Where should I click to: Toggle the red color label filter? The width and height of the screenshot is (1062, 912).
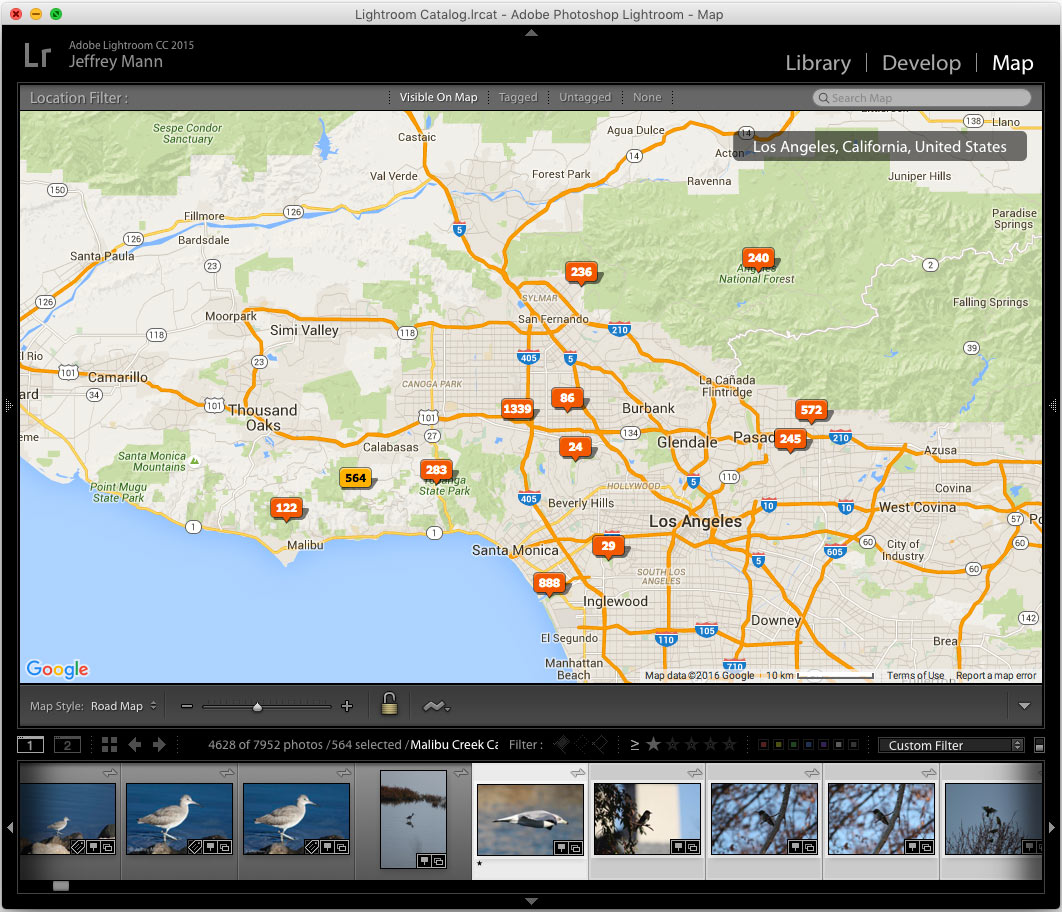[763, 745]
